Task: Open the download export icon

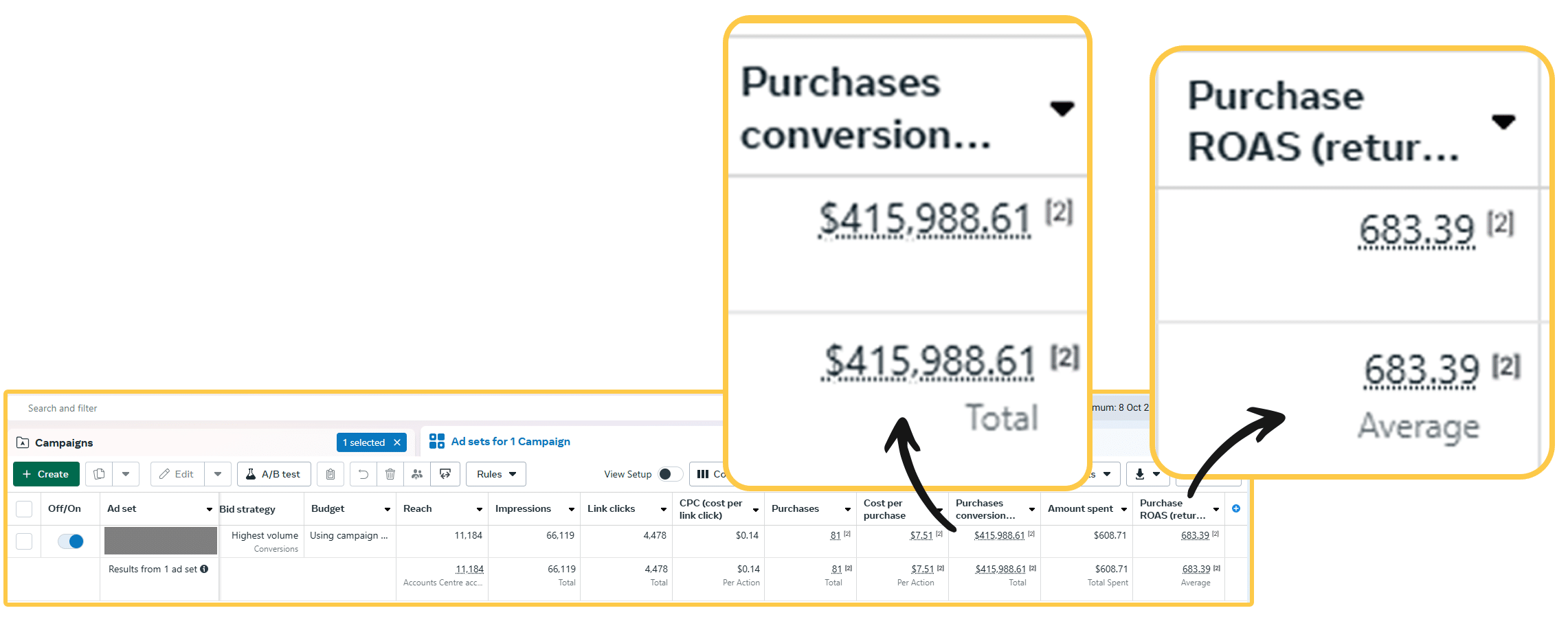Action: 1140,474
